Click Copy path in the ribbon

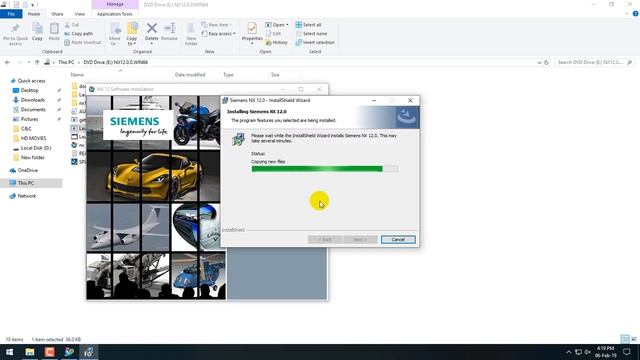[79, 33]
